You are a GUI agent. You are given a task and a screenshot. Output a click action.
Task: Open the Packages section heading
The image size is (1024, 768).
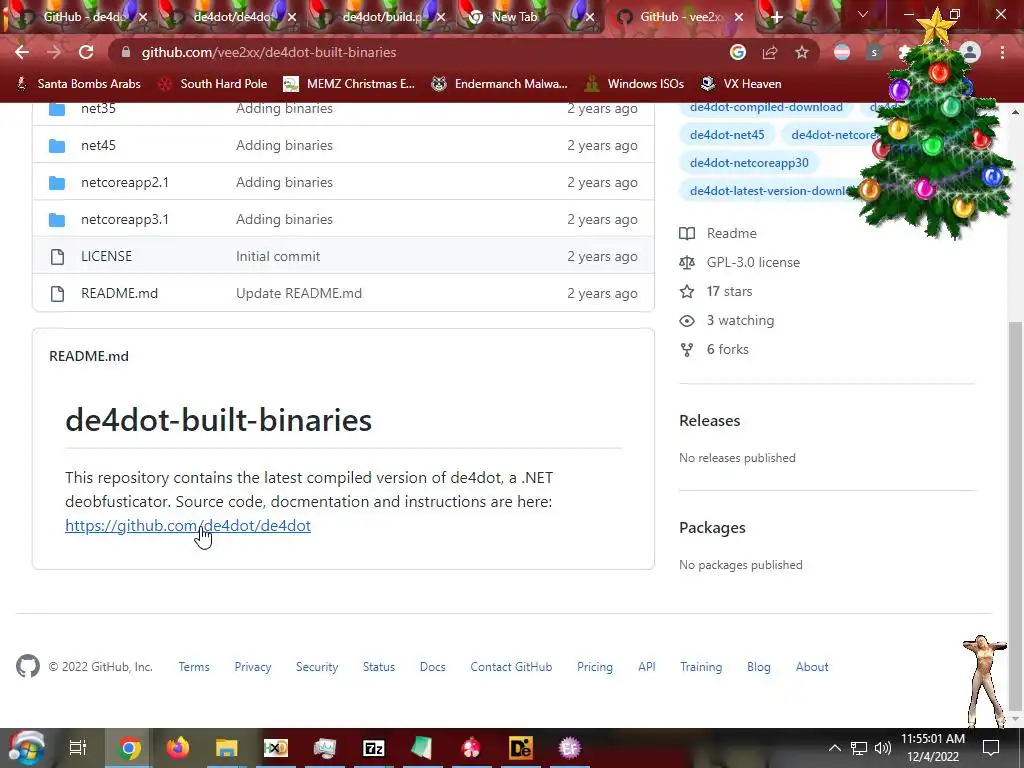[712, 528]
